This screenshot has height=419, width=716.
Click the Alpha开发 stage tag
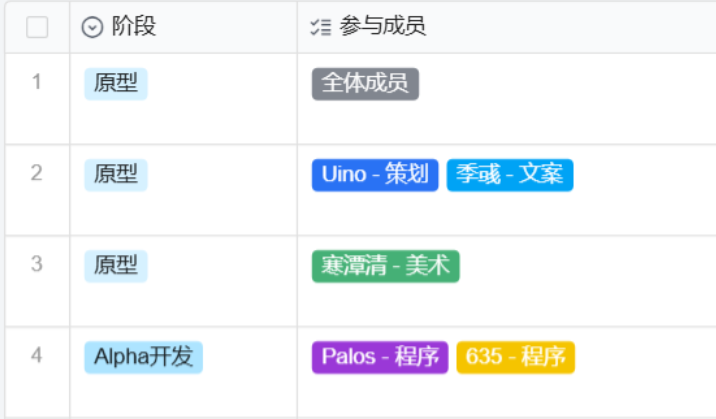tap(143, 357)
